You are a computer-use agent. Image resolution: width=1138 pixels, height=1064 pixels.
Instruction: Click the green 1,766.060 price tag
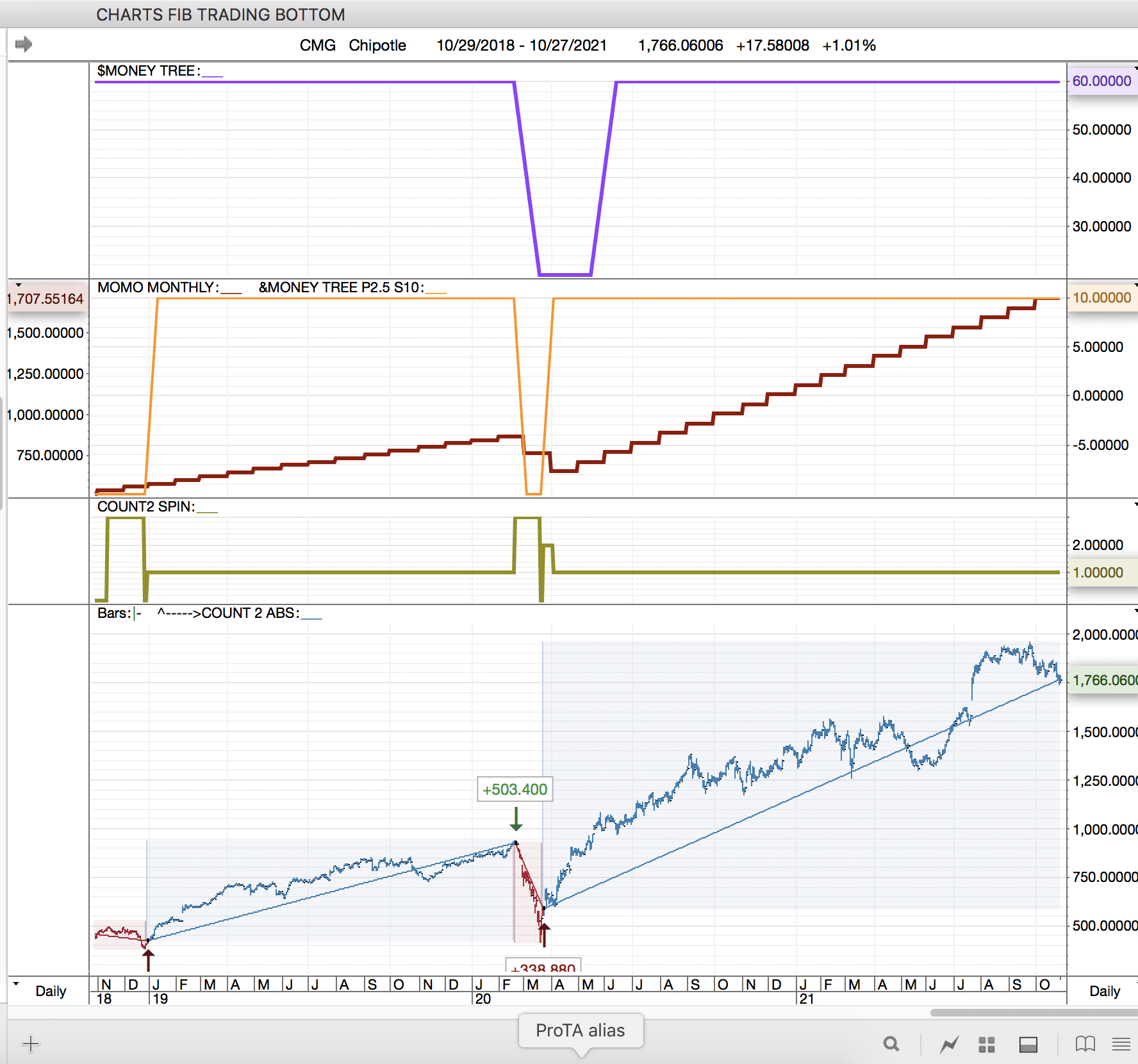1103,680
